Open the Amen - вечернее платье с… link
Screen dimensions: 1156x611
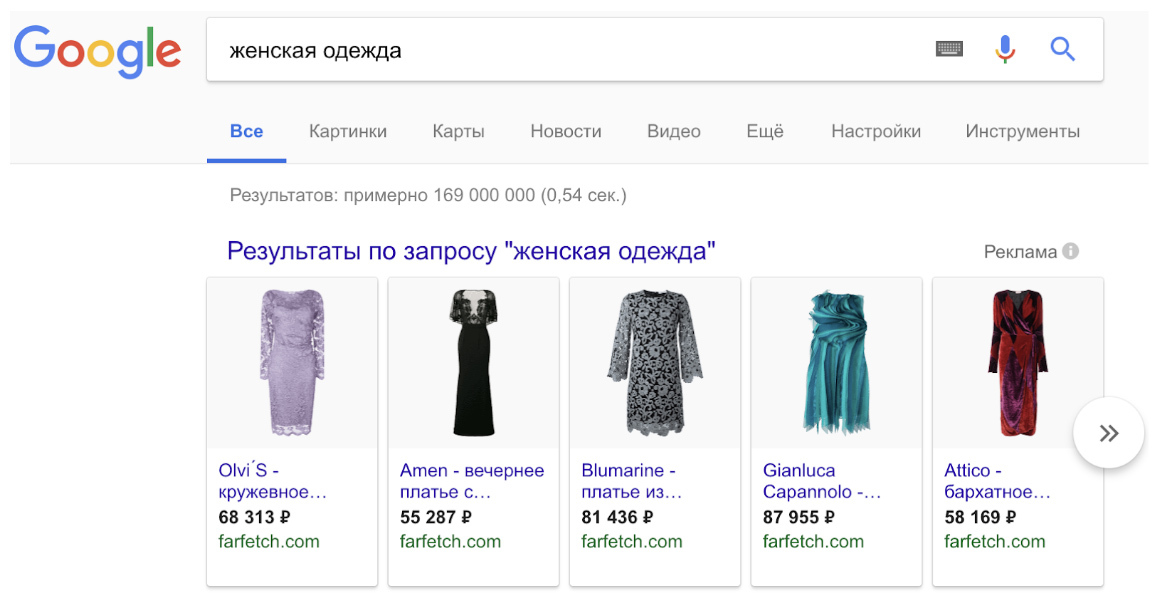click(x=472, y=481)
